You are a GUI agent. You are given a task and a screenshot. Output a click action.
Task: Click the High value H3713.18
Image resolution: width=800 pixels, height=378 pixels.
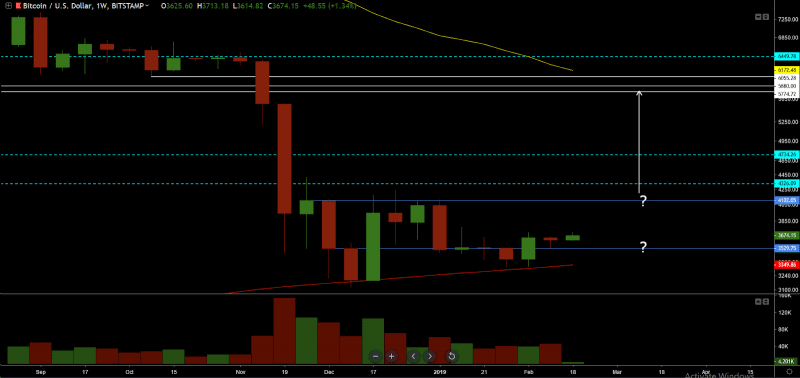[213, 6]
